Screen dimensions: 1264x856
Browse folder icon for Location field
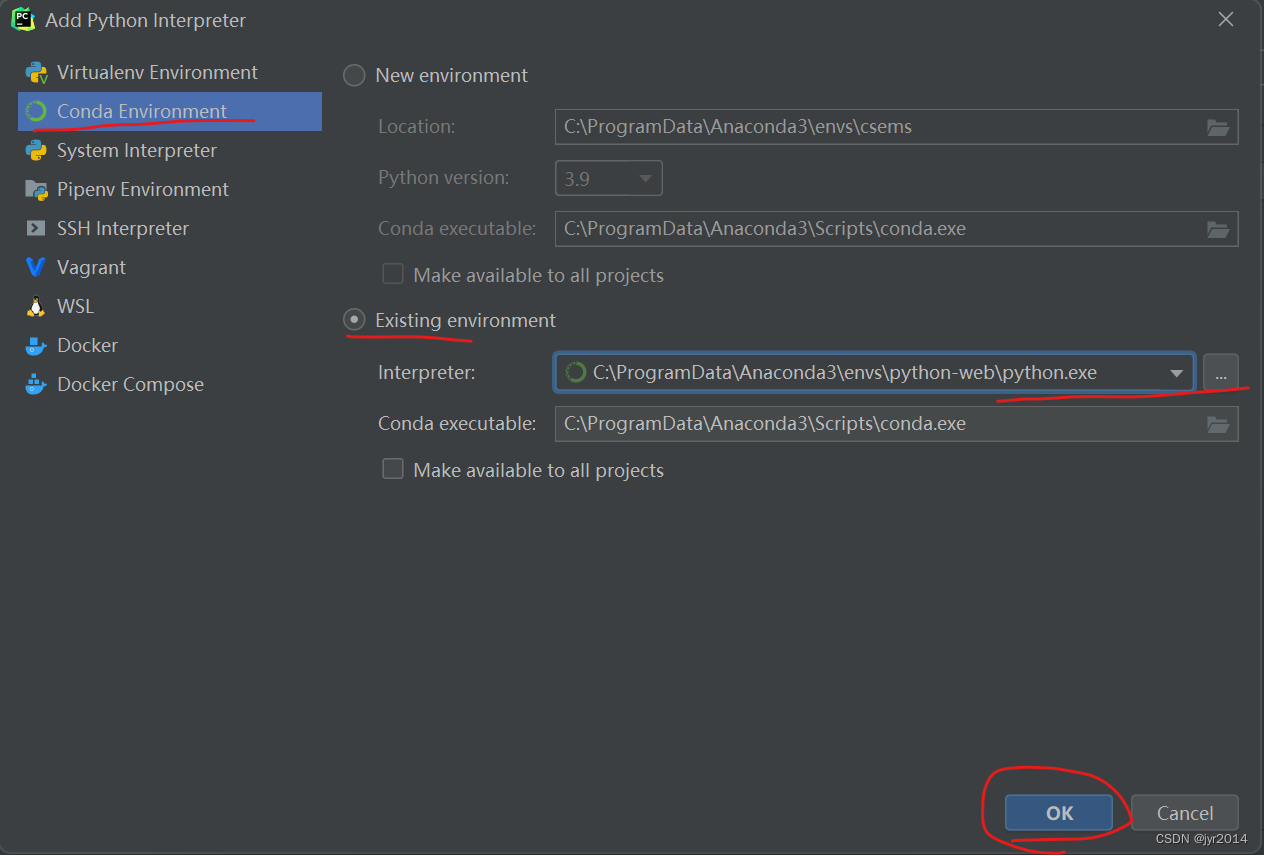1217,127
